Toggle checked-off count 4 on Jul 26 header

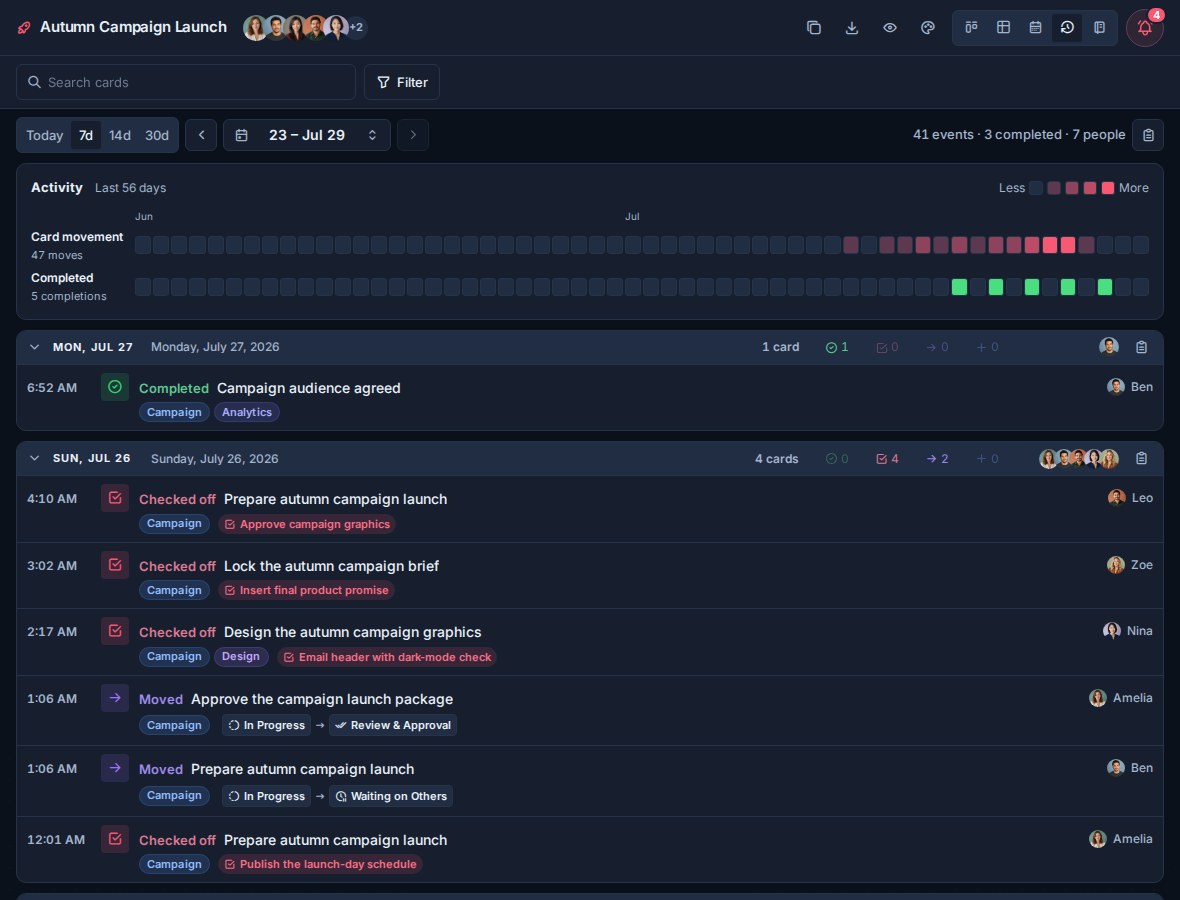[887, 458]
